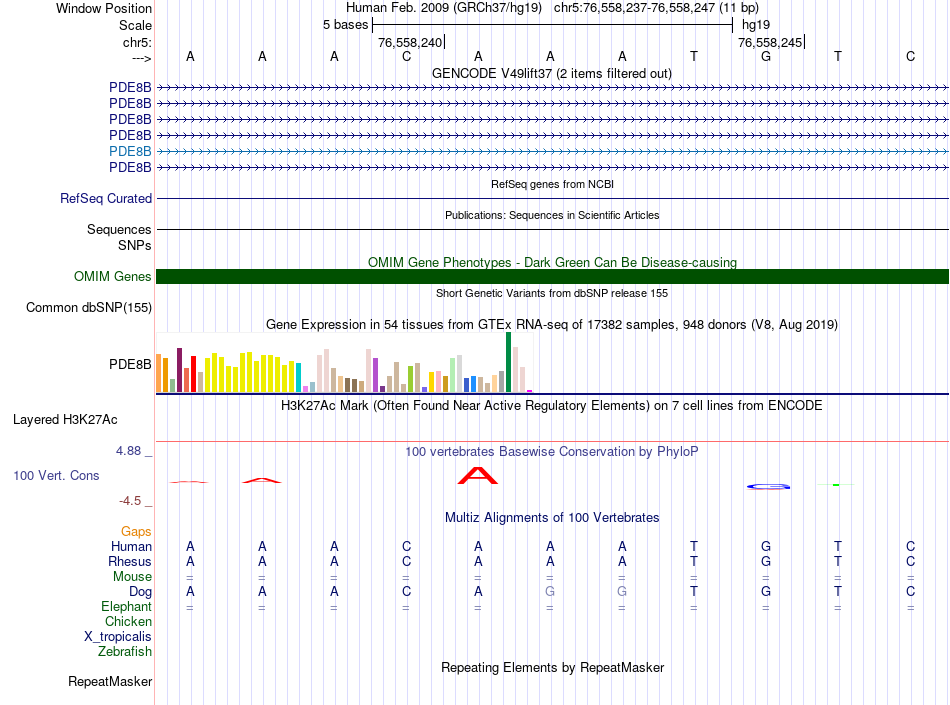The image size is (950, 705).
Task: Click the 100 Vert. Cons track label
Action: click(56, 475)
